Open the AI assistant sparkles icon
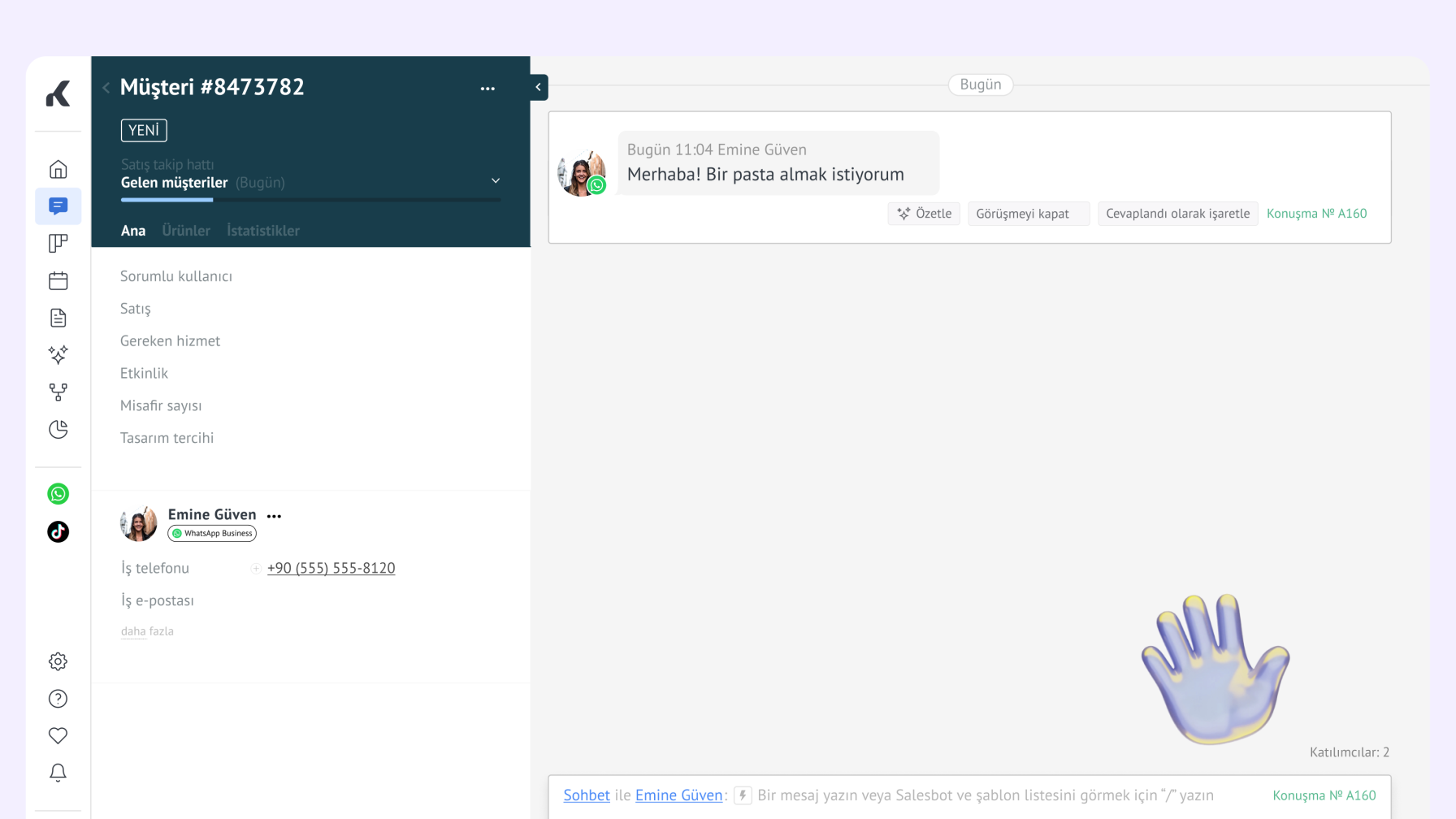The height and width of the screenshot is (819, 1456). (x=58, y=355)
